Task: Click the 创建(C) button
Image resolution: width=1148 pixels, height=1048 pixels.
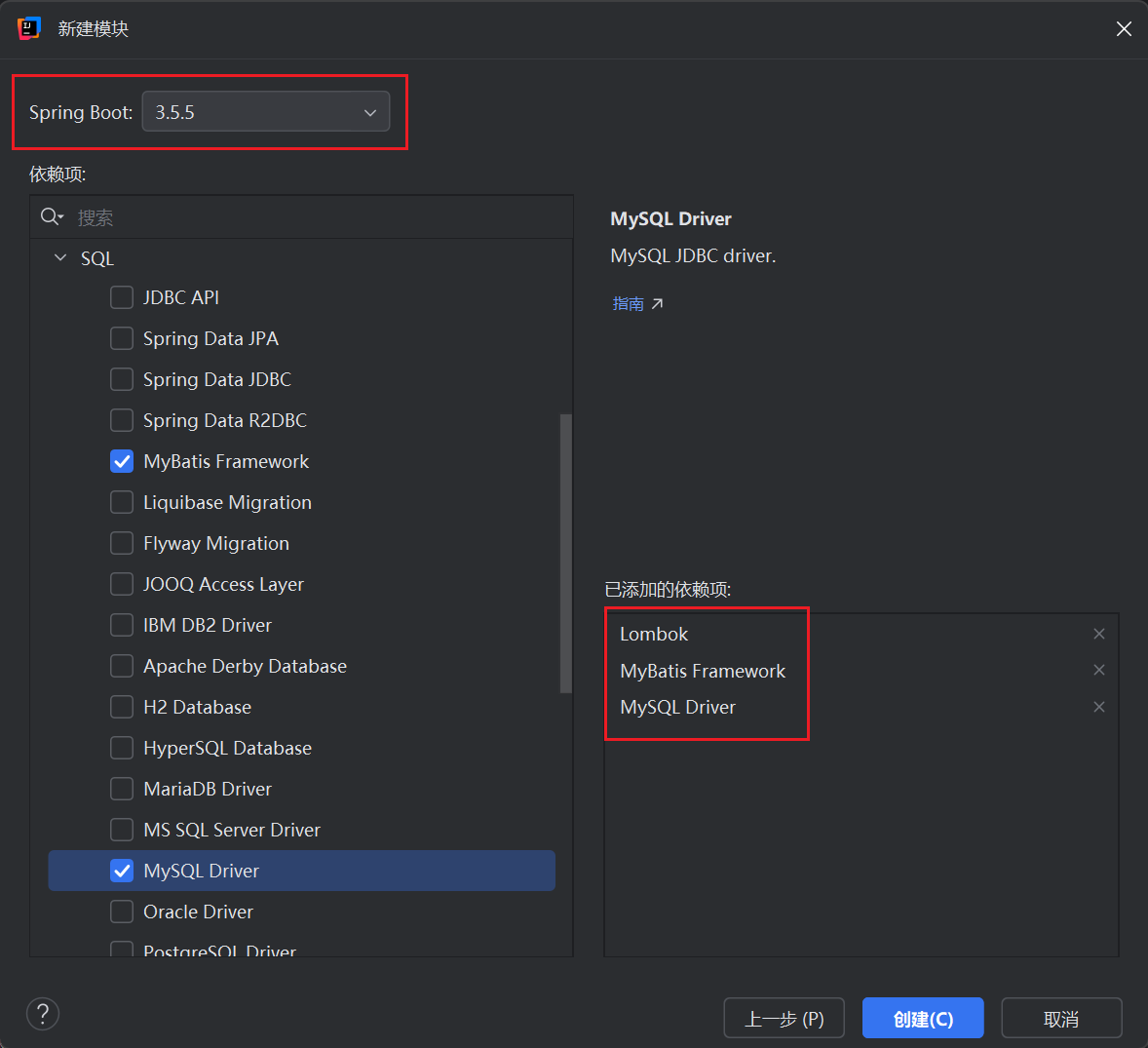Action: coord(923,1018)
